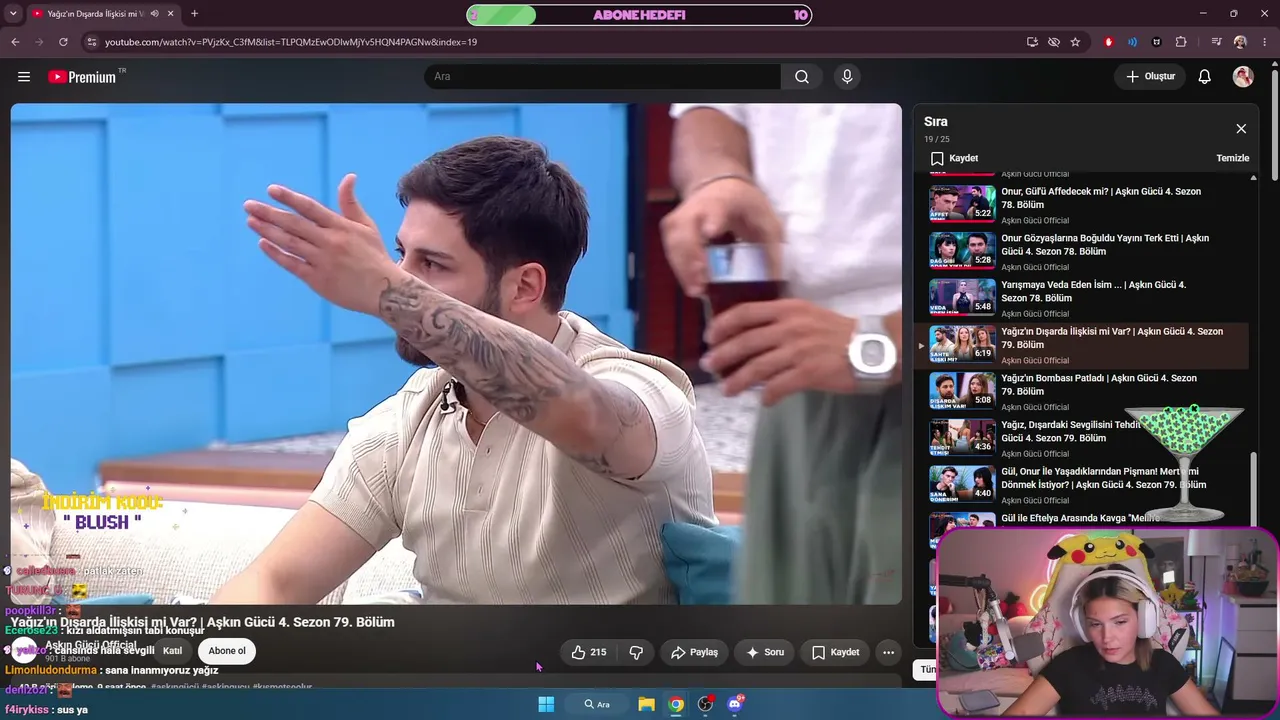1280x720 pixels.
Task: Click the YouTube search field 'Ara'
Action: coord(603,77)
